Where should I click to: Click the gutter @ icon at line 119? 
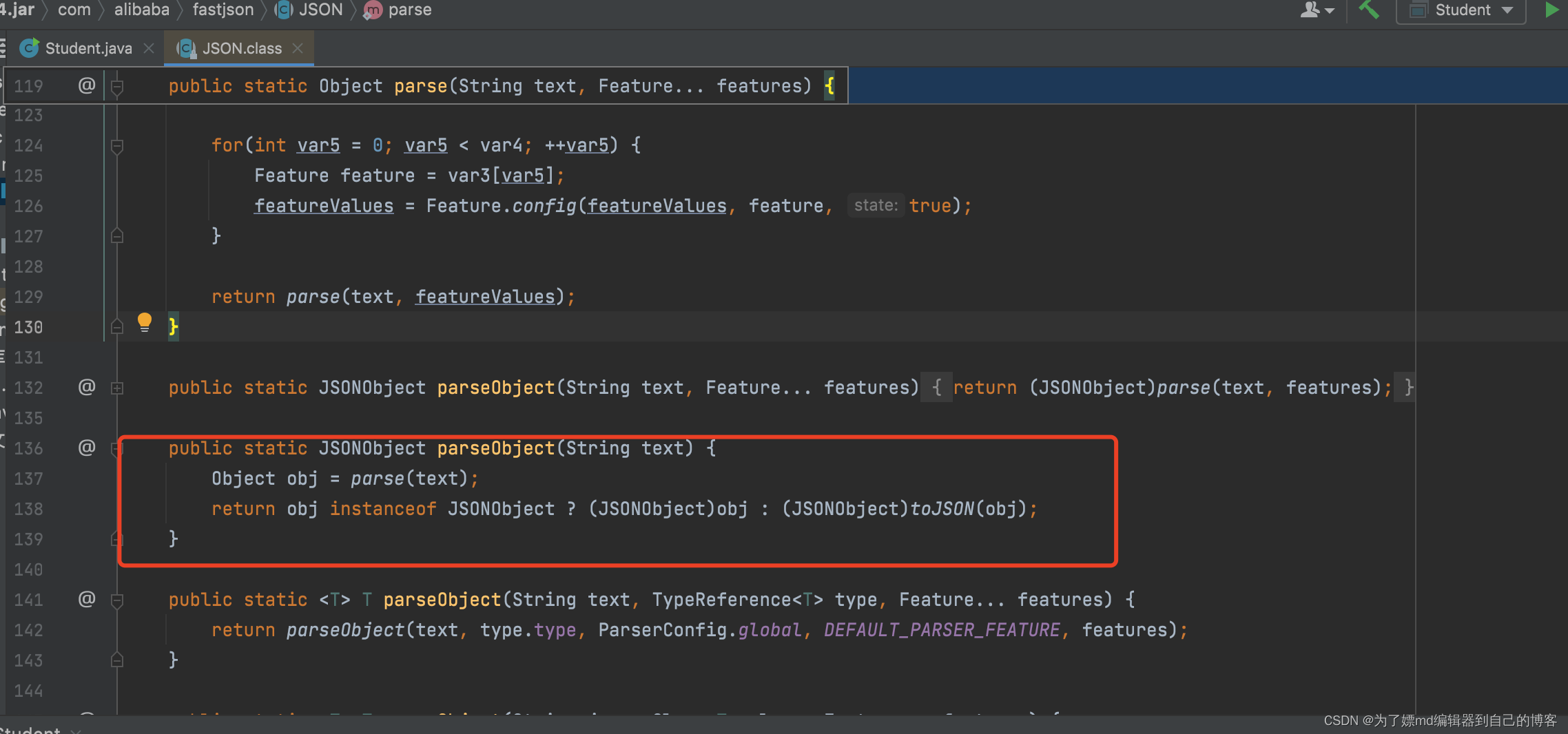coord(86,85)
